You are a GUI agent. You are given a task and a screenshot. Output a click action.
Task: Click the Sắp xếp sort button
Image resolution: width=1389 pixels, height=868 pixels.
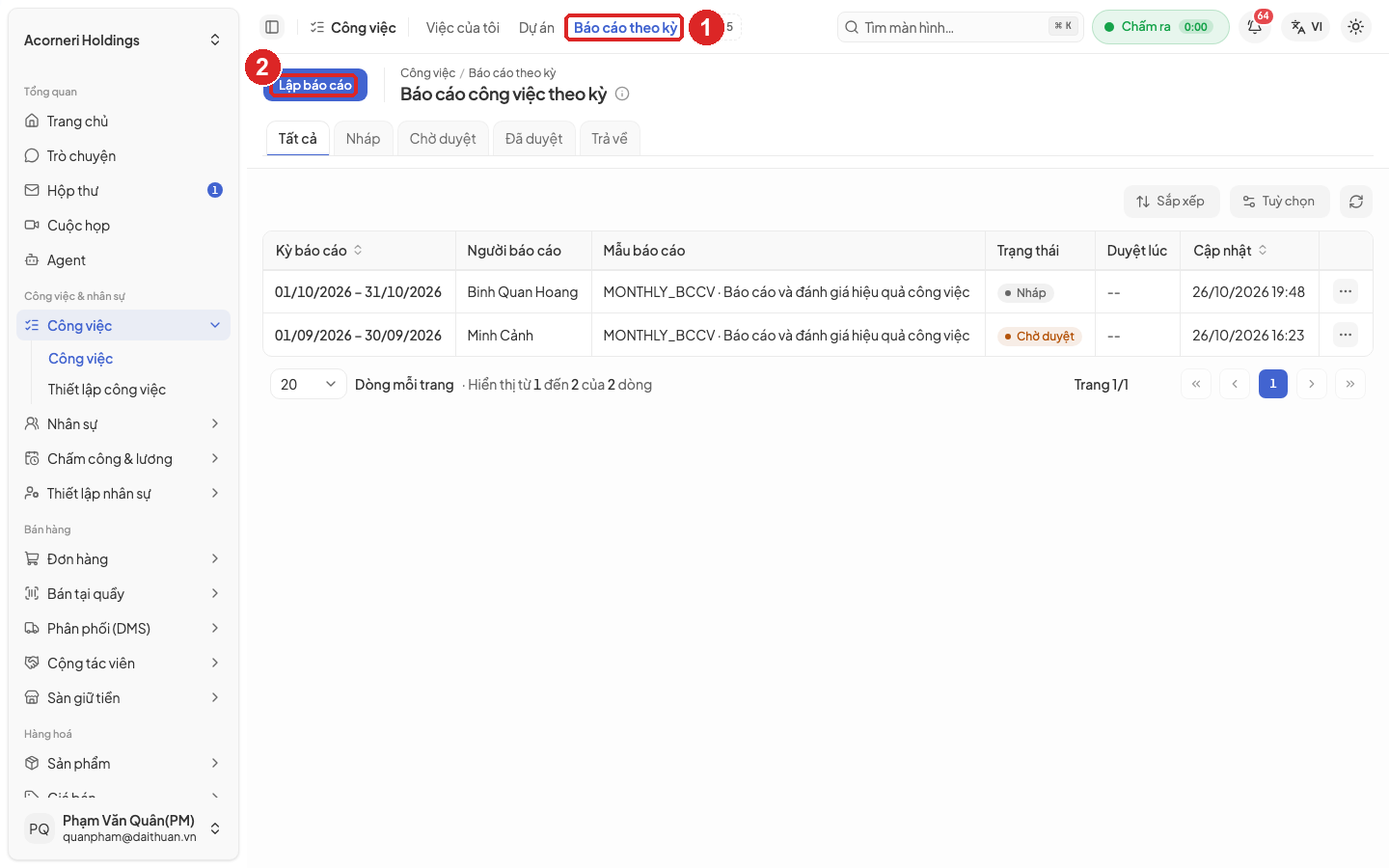[1172, 202]
